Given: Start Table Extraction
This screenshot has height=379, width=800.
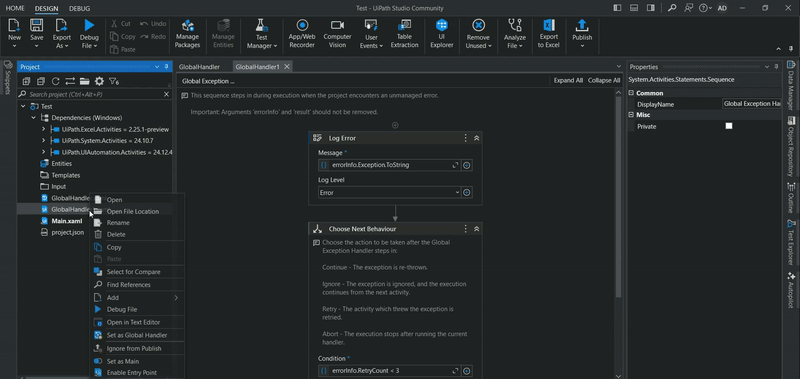Looking at the screenshot, I should [x=405, y=34].
